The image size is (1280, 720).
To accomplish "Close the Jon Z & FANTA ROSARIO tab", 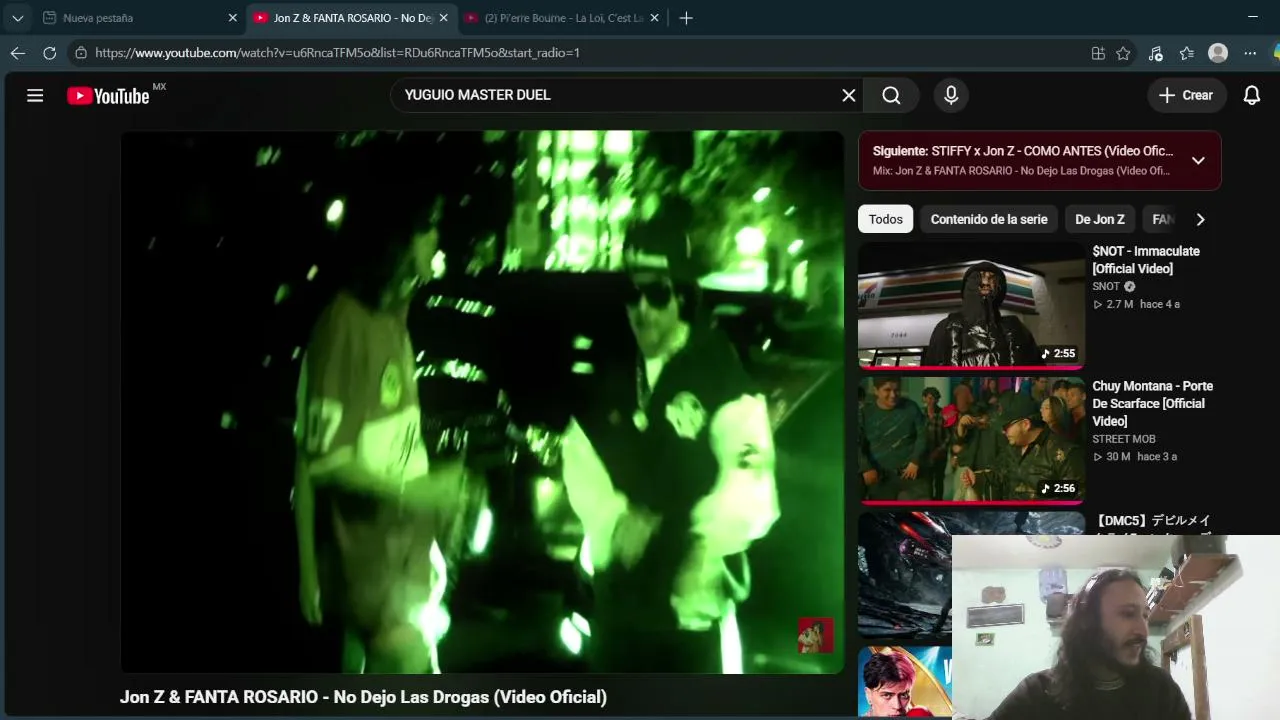I will 443,18.
